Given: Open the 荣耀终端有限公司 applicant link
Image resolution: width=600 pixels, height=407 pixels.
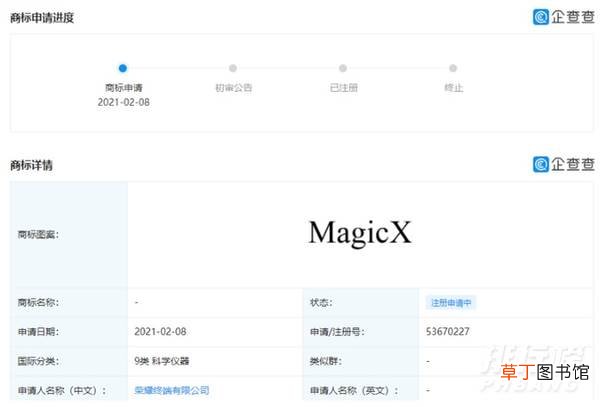Looking at the screenshot, I should pyautogui.click(x=172, y=390).
